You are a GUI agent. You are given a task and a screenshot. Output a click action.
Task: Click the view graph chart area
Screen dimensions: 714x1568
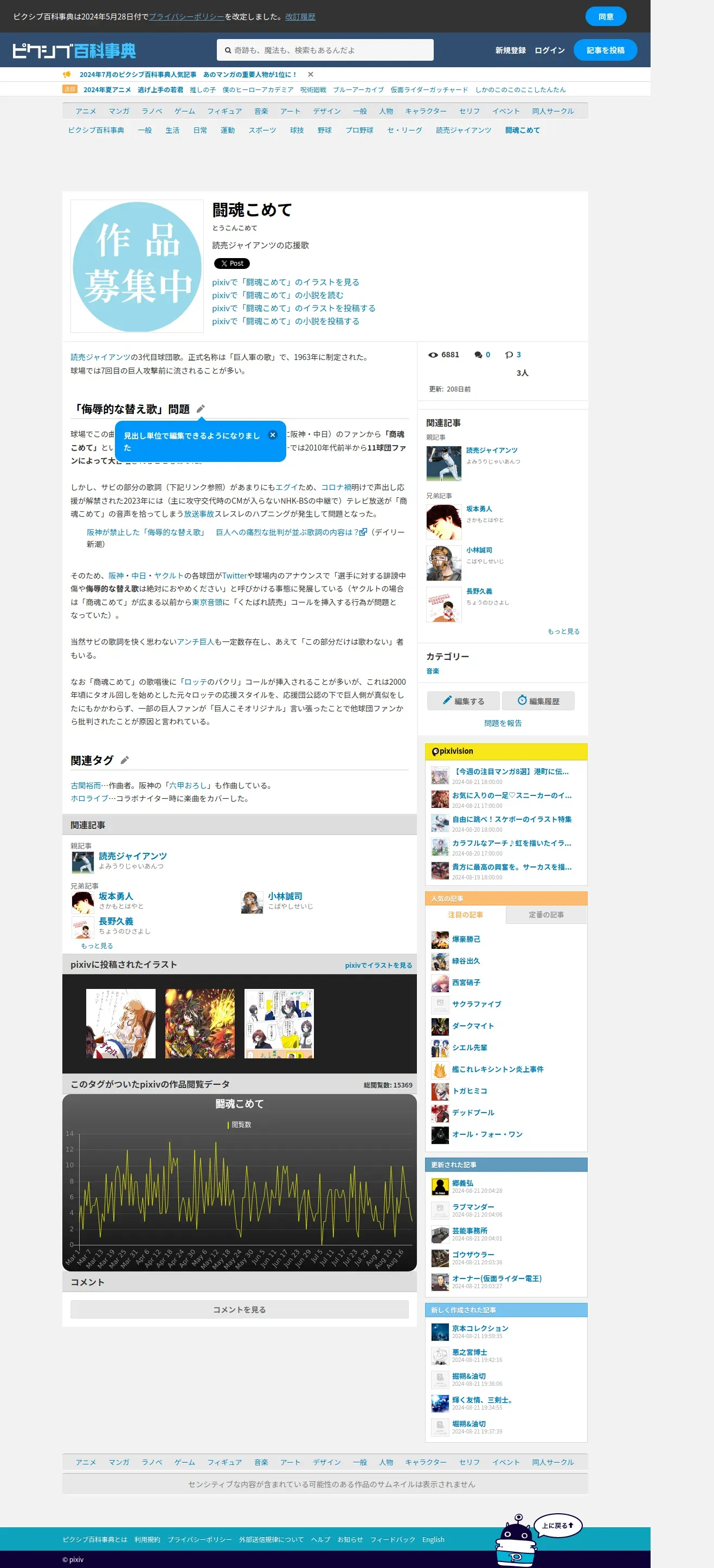tap(239, 1183)
